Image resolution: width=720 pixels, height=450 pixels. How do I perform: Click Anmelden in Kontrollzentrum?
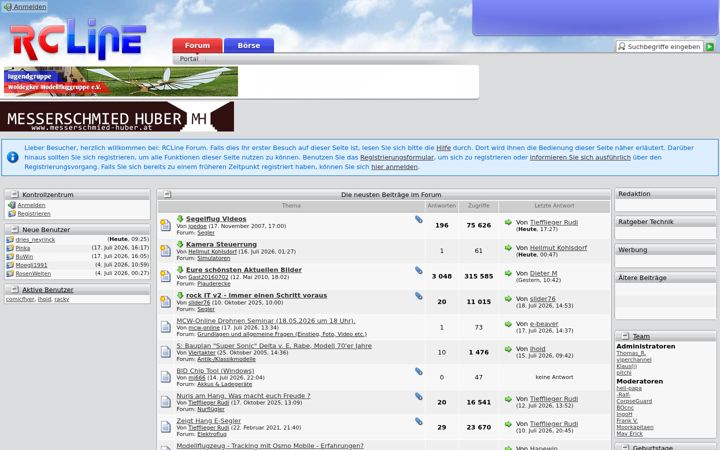pos(31,205)
